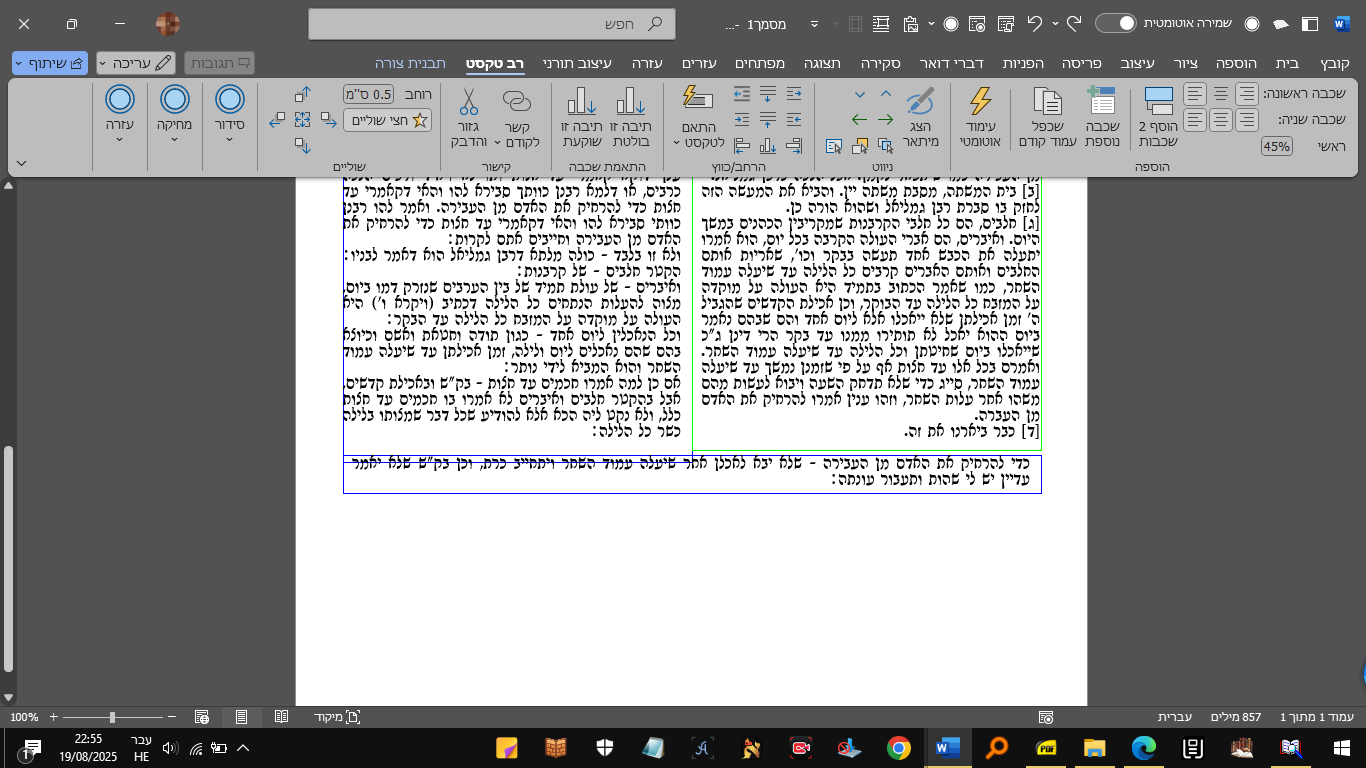Select left alignment for 'שכבה שניה'
Image resolution: width=1366 pixels, height=768 pixels.
(1195, 120)
